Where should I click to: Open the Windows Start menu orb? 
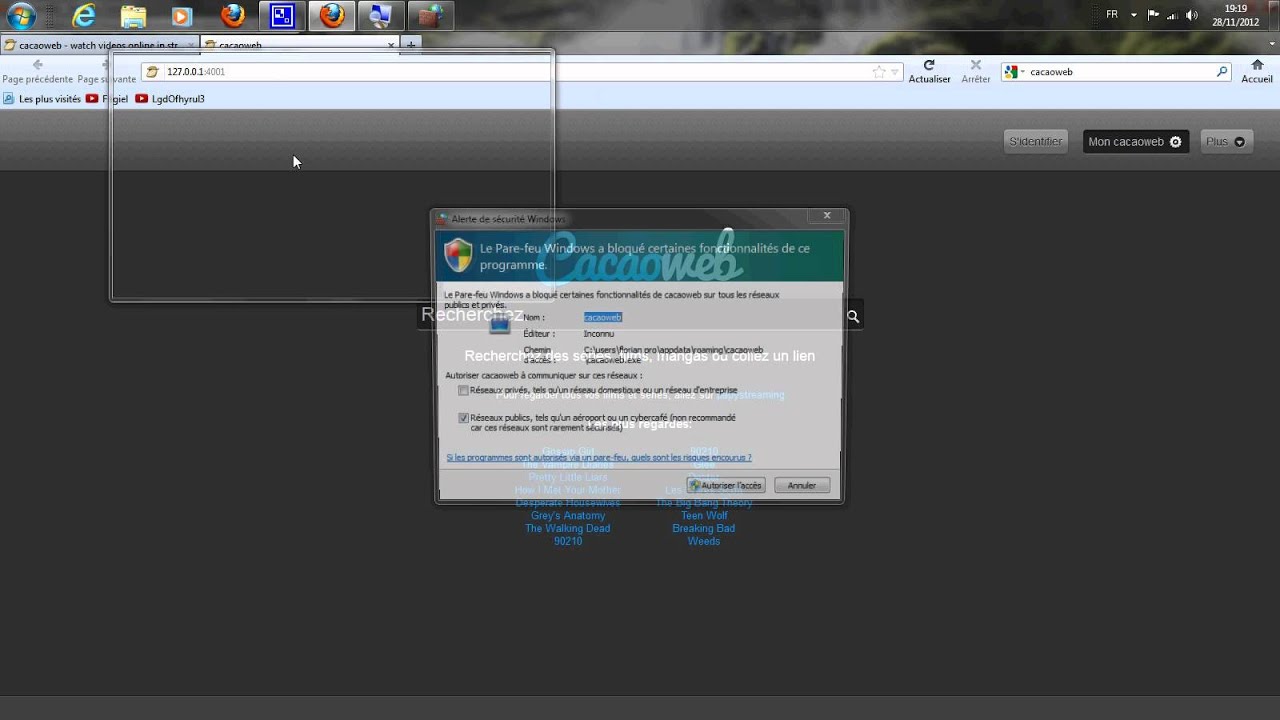tap(21, 15)
